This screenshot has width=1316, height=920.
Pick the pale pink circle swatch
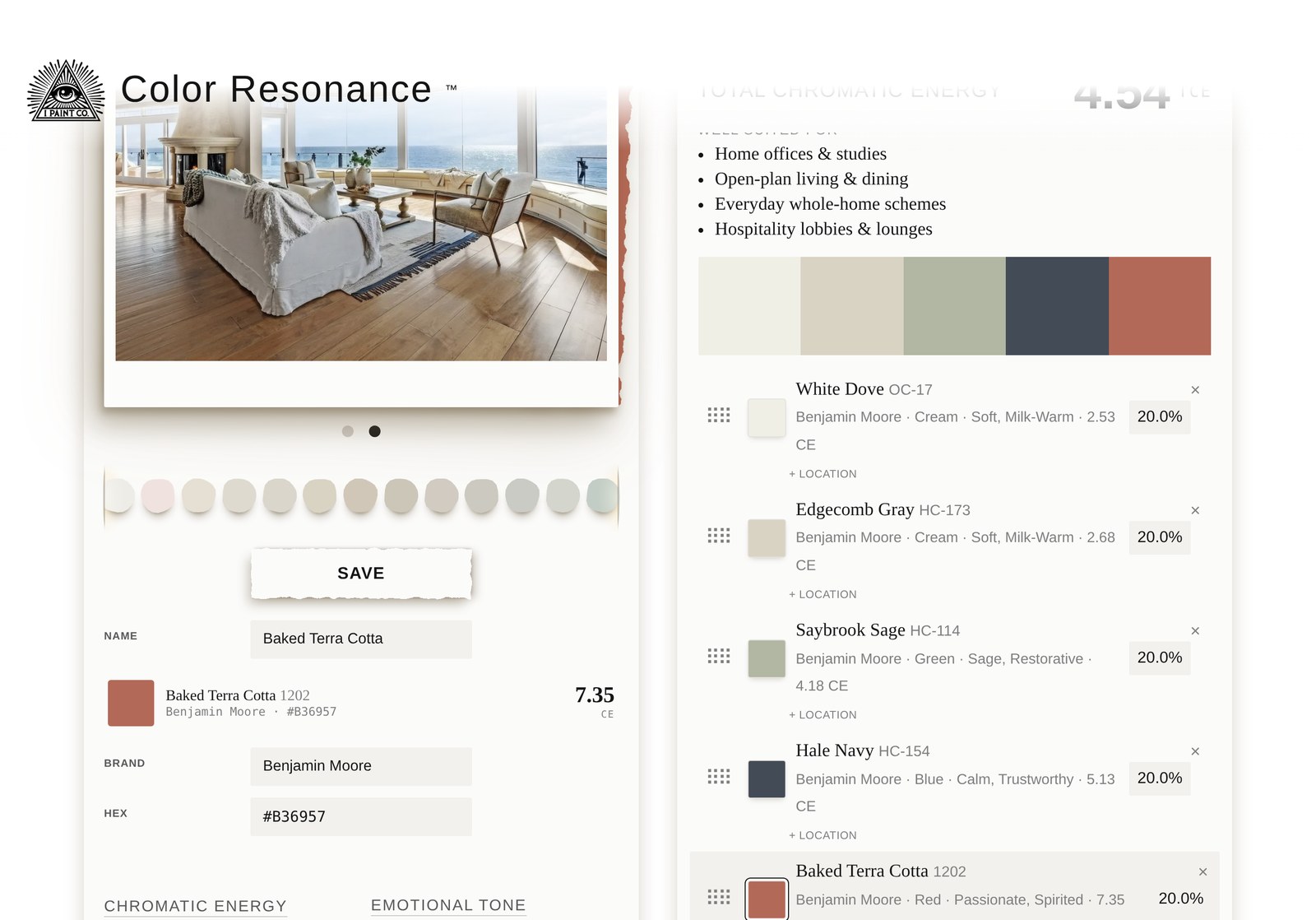158,496
